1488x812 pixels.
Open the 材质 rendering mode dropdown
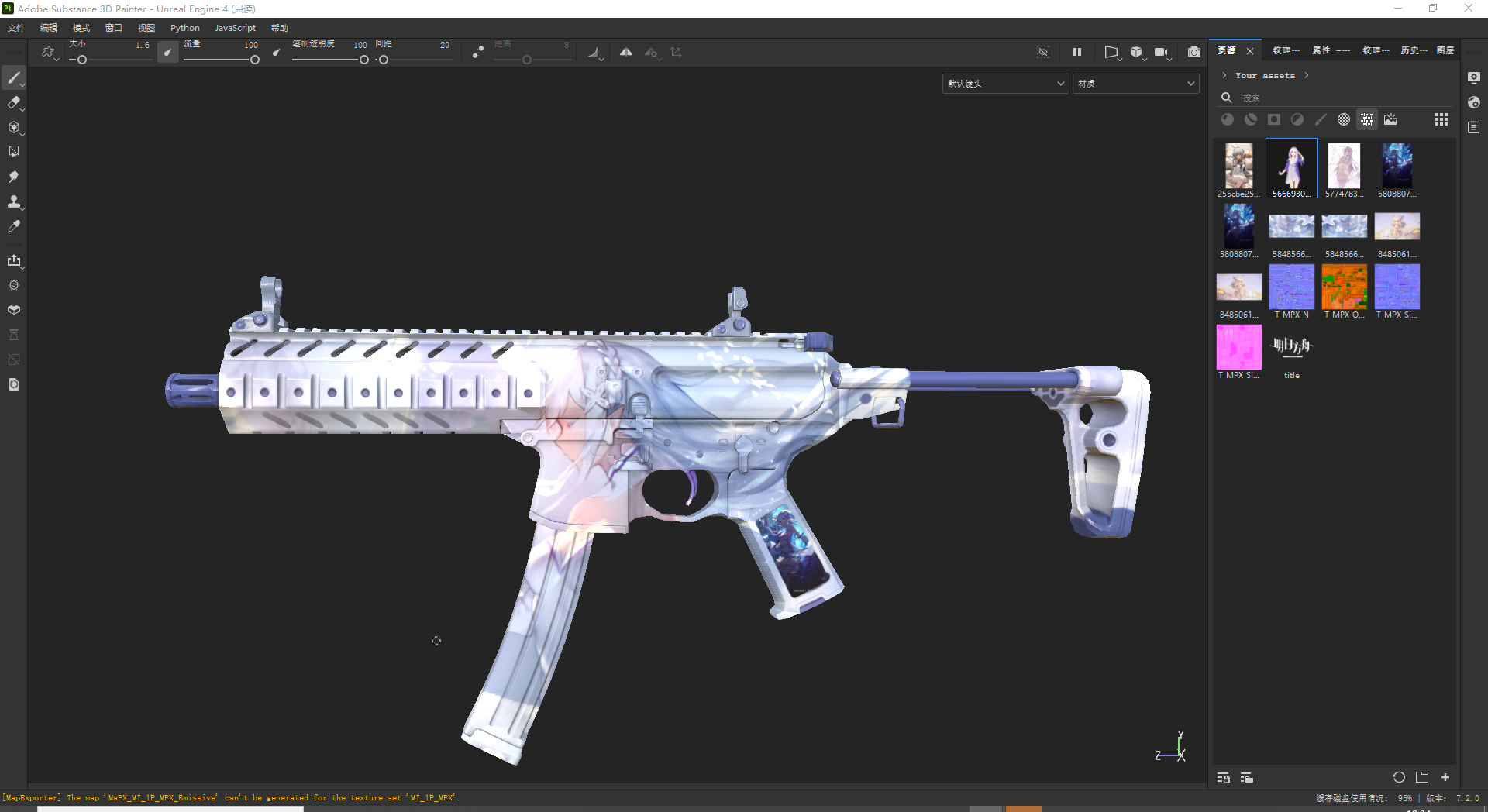[x=1136, y=84]
